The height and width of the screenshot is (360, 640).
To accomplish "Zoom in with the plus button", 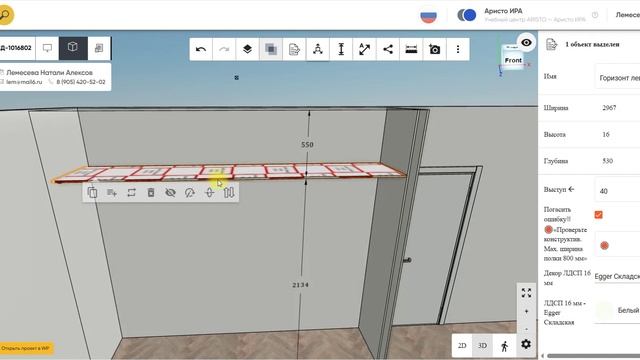I will click(x=526, y=311).
